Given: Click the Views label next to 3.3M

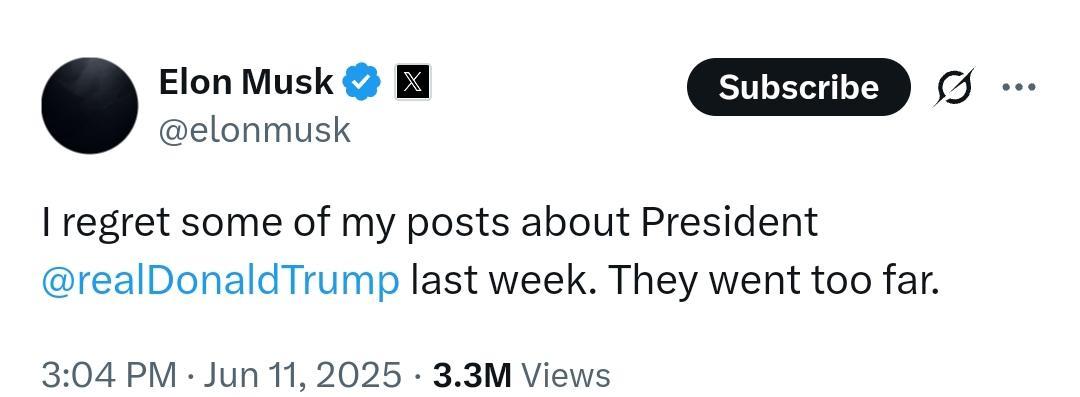Looking at the screenshot, I should [565, 376].
